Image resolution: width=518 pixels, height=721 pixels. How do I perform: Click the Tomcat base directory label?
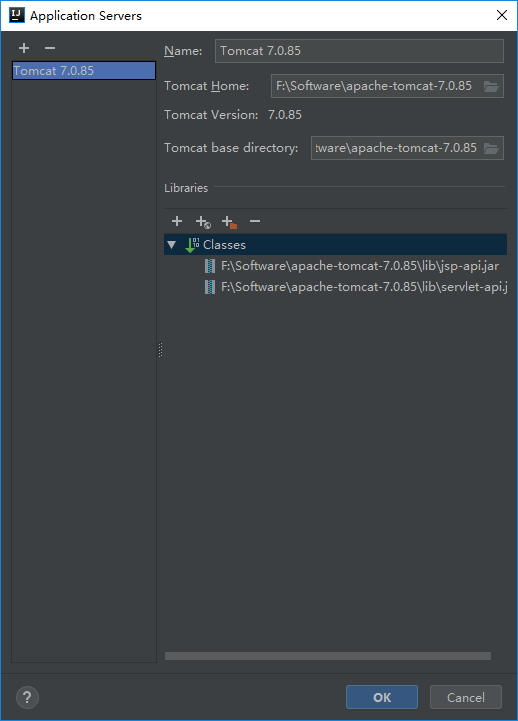231,148
